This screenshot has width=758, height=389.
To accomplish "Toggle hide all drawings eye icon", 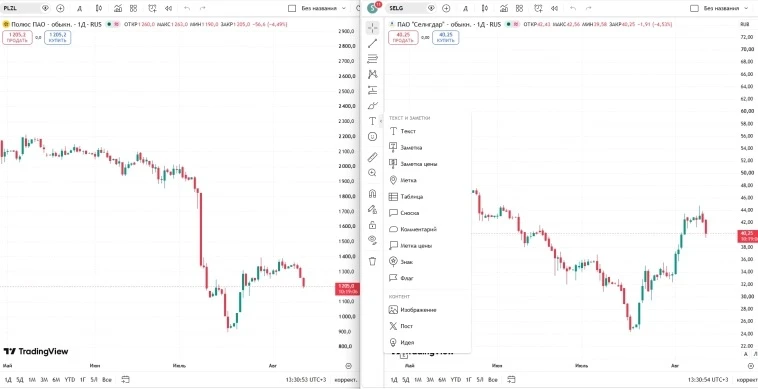I will 372,240.
